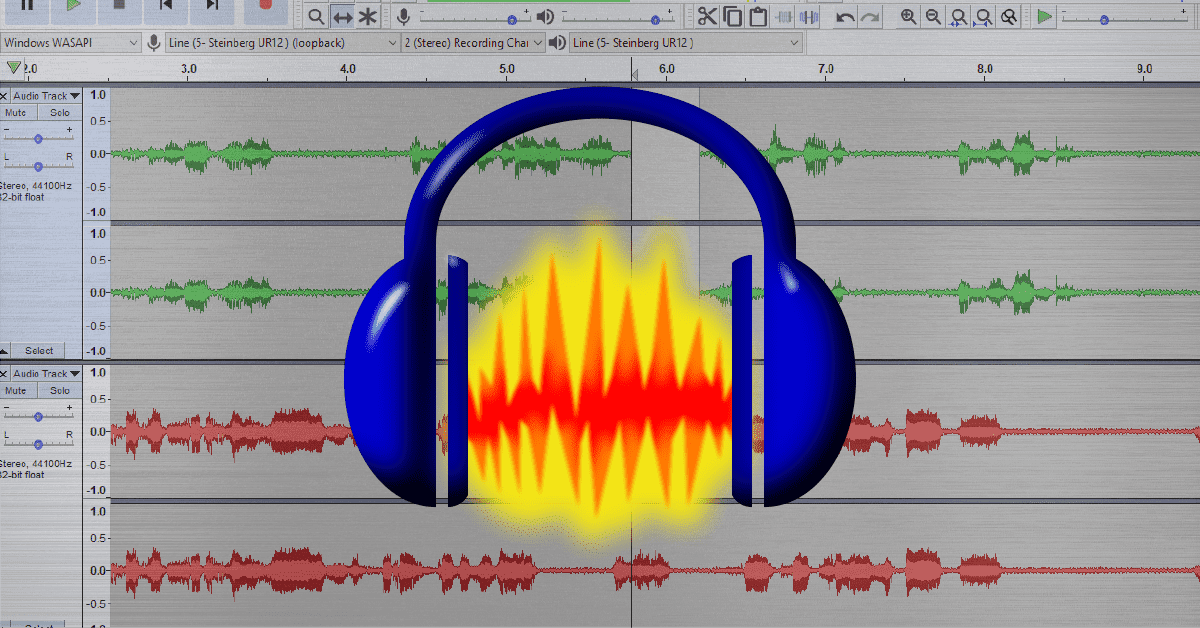Open the first Audio Track name menu
The image size is (1200, 628).
pyautogui.click(x=46, y=96)
